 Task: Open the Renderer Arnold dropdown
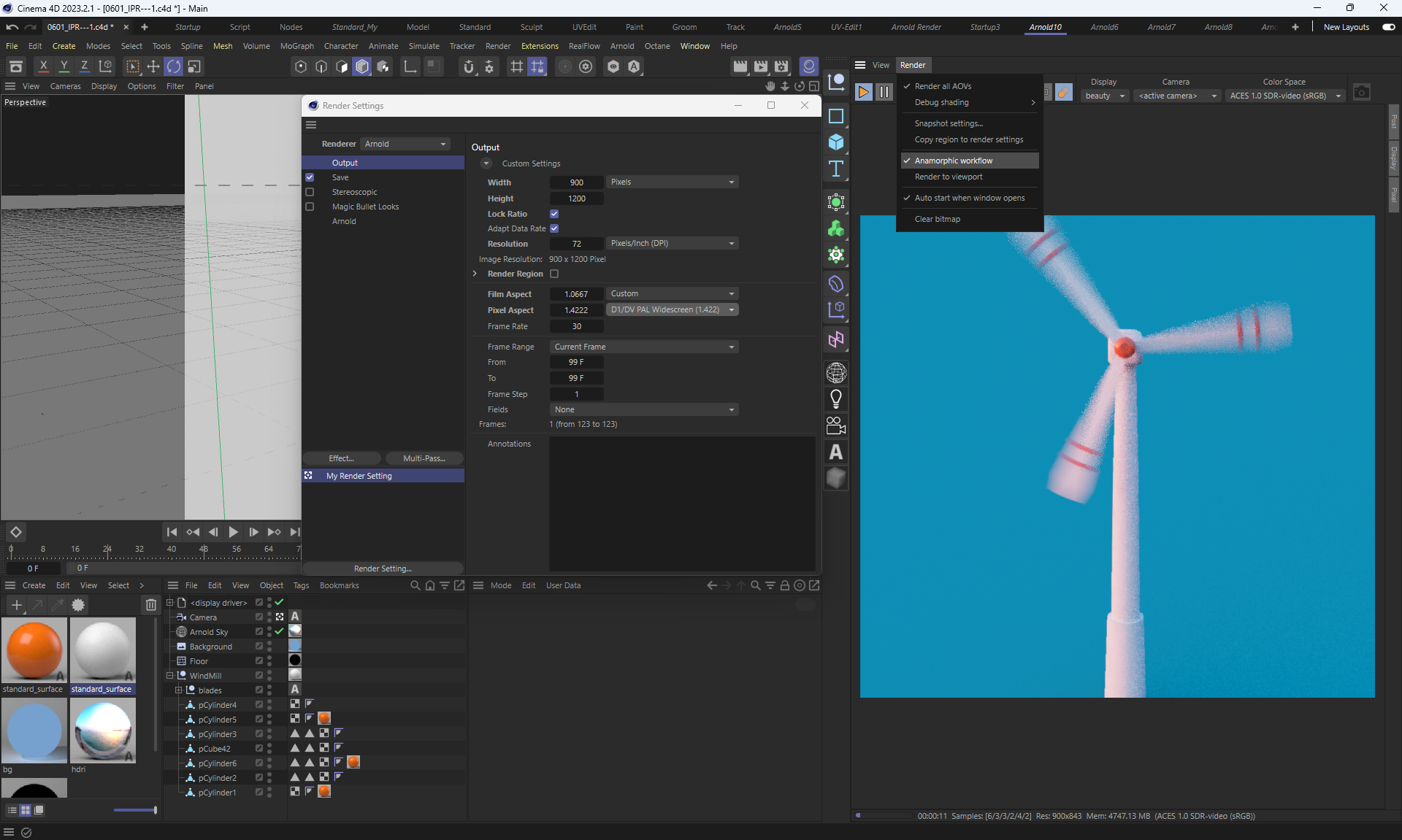tap(405, 144)
